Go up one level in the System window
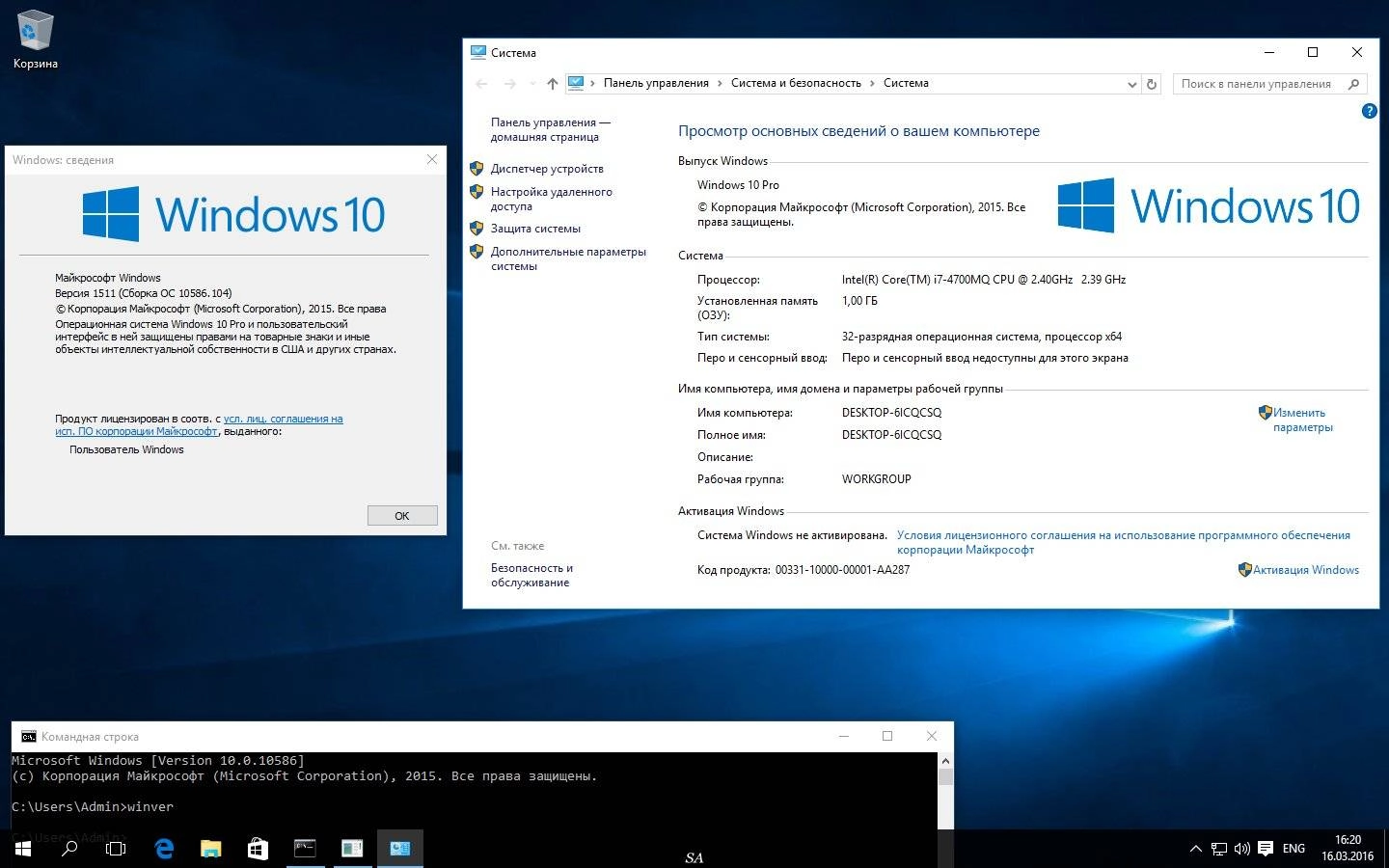This screenshot has width=1389, height=868. 552,84
